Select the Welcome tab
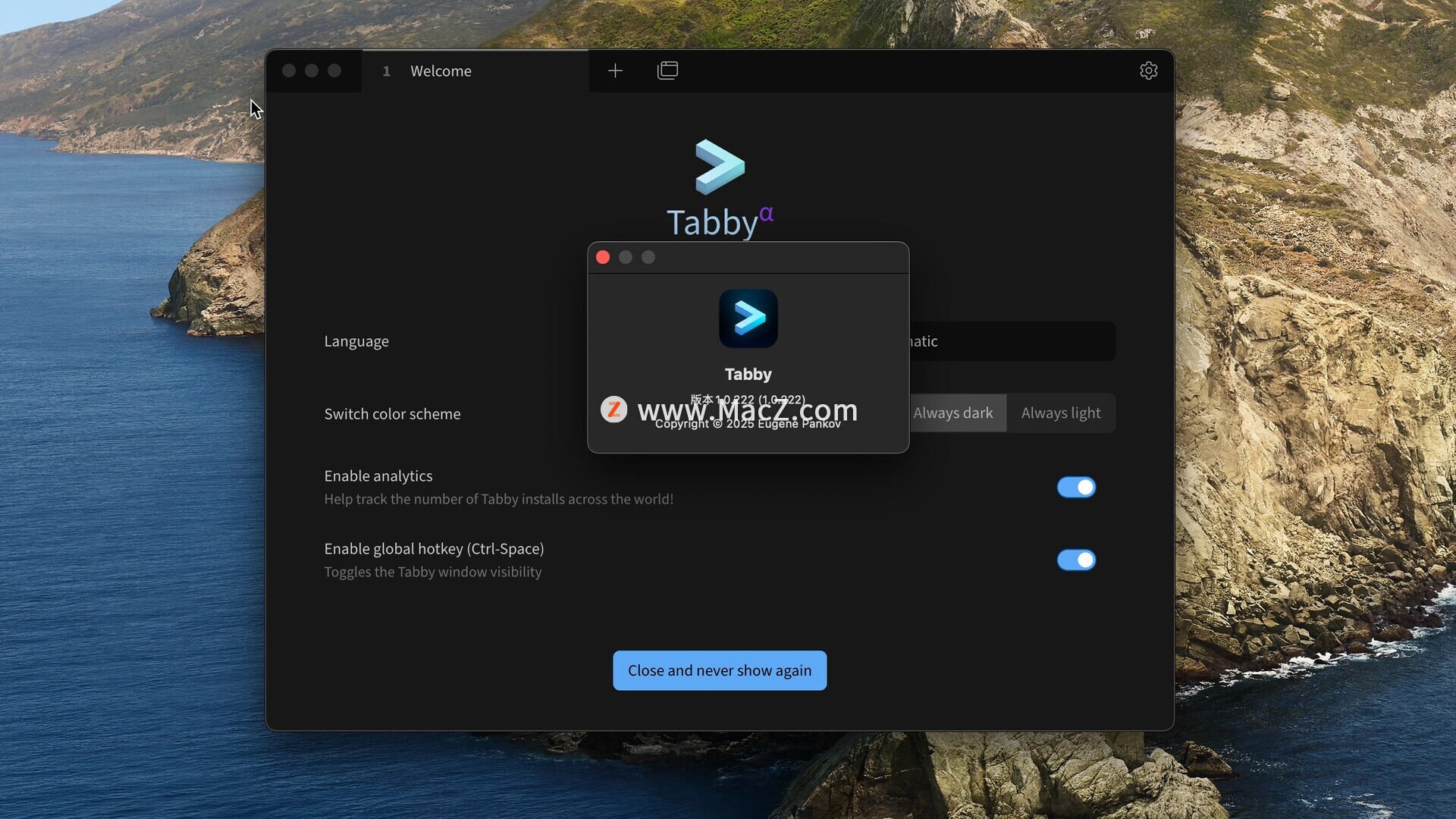The width and height of the screenshot is (1456, 819). pos(475,71)
